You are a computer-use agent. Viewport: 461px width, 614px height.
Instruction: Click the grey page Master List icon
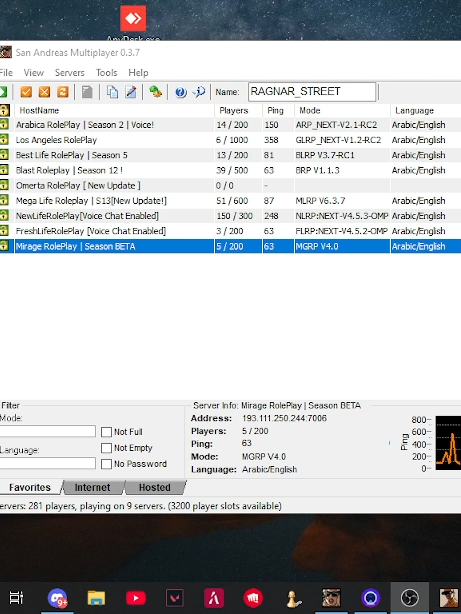click(87, 92)
